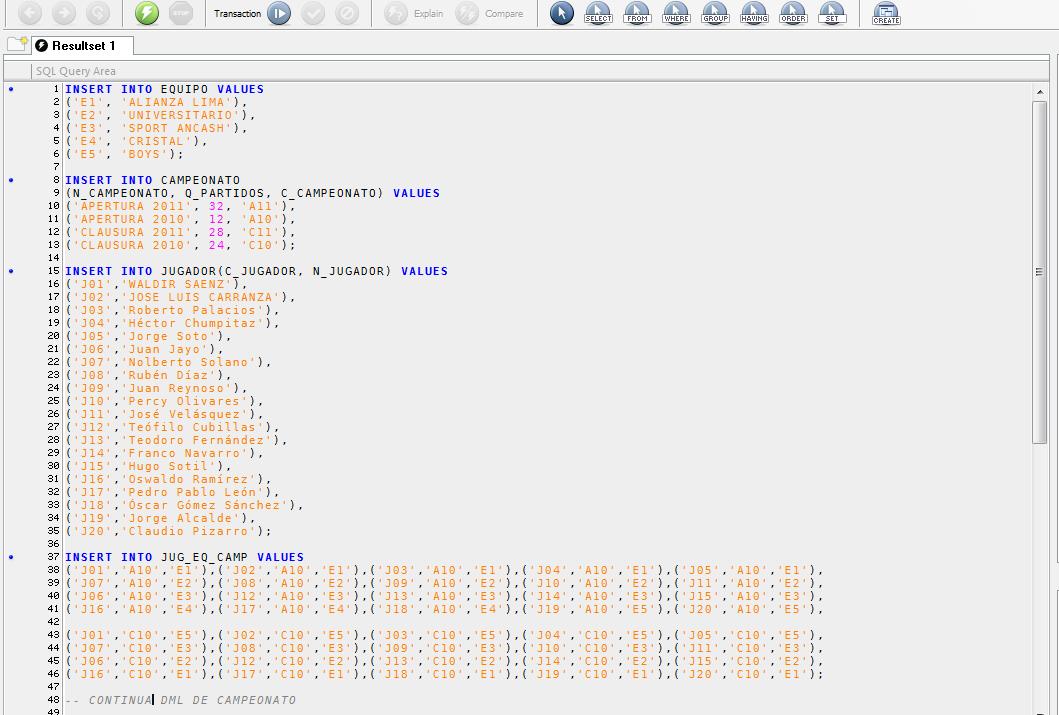This screenshot has width=1059, height=715.
Task: Run the query with the green execute icon
Action: click(142, 13)
